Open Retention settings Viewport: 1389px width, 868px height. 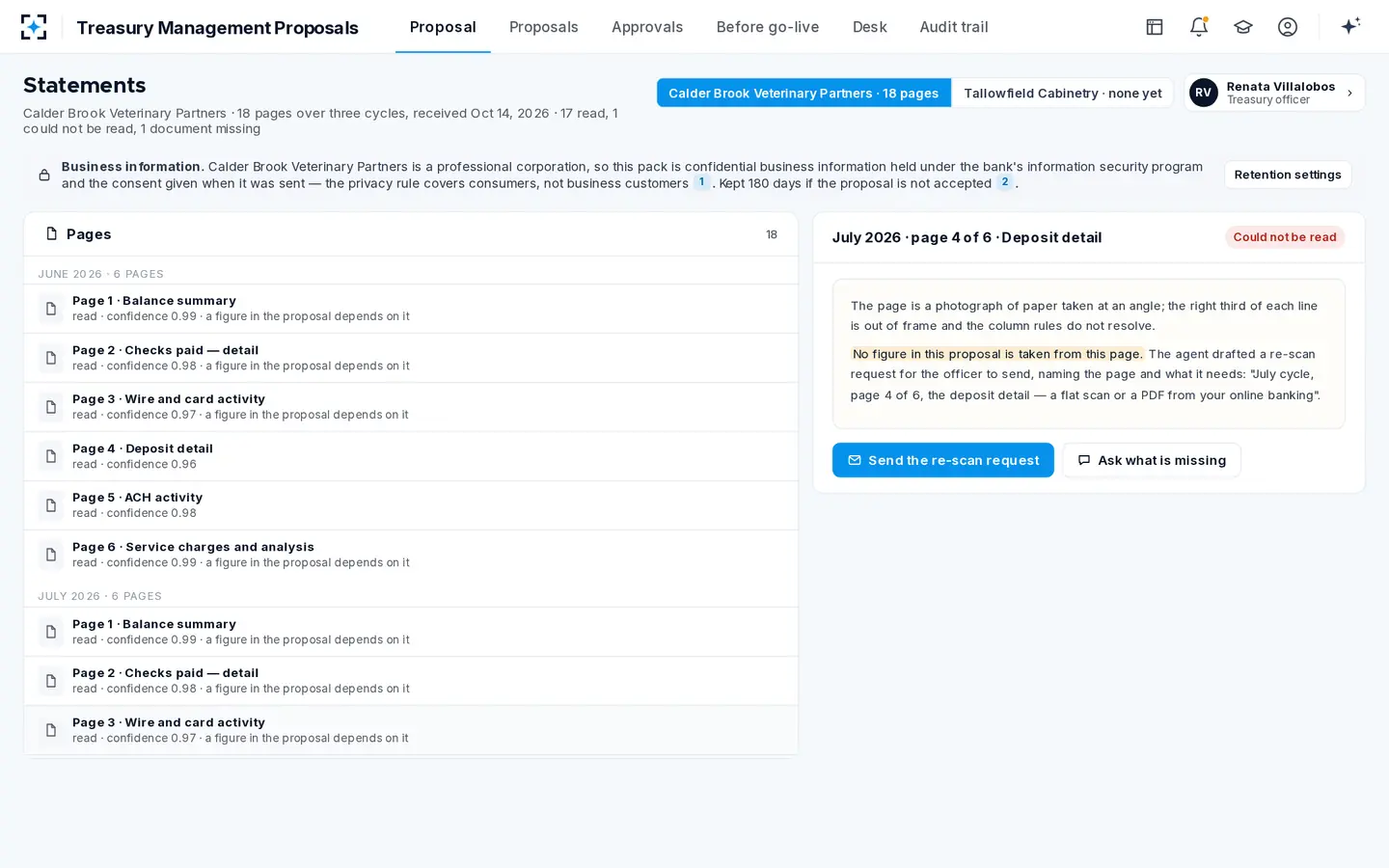coord(1288,175)
